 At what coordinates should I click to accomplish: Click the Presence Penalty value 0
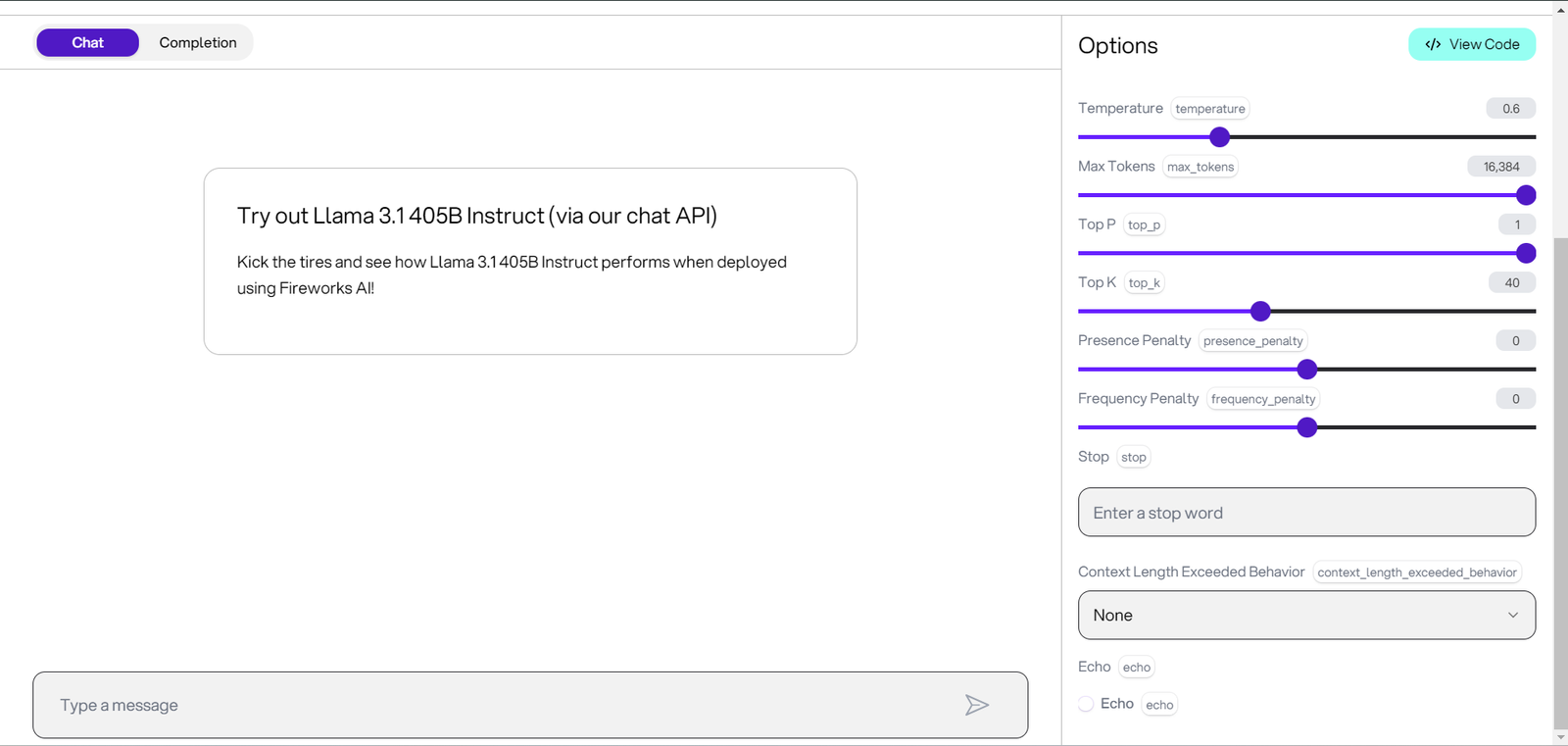pyautogui.click(x=1516, y=340)
